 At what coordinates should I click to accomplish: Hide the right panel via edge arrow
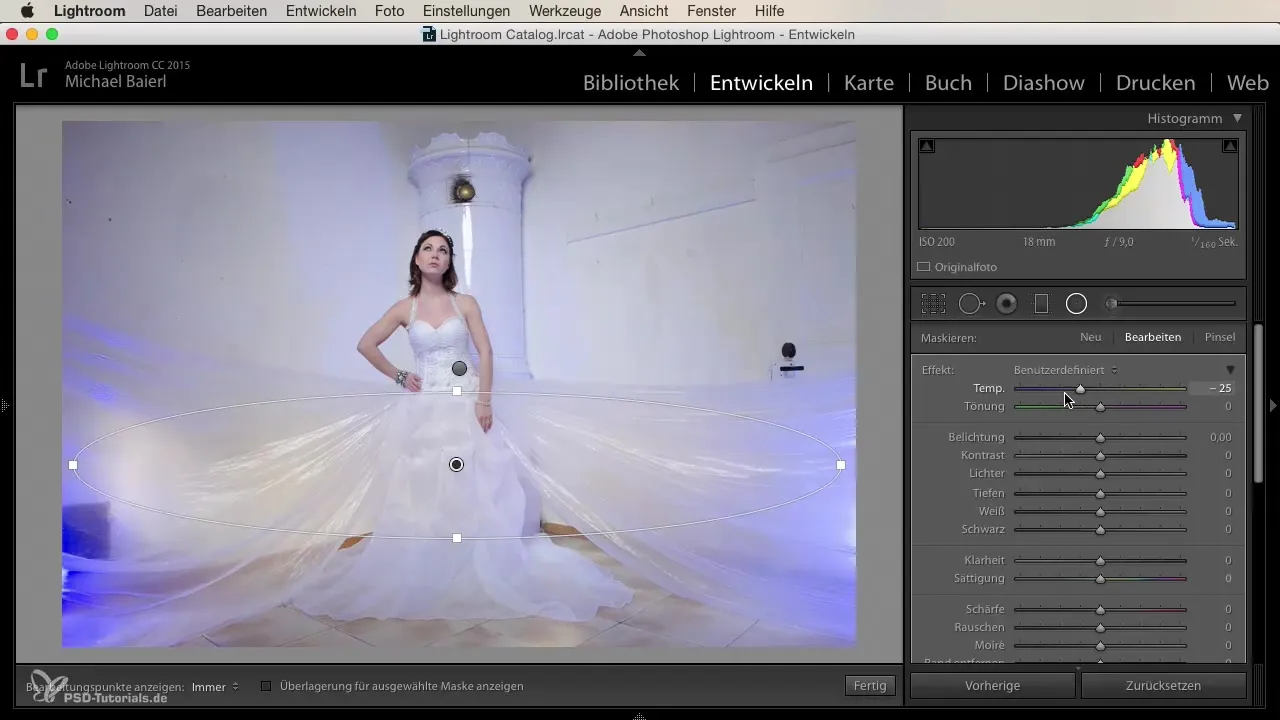(x=1273, y=406)
